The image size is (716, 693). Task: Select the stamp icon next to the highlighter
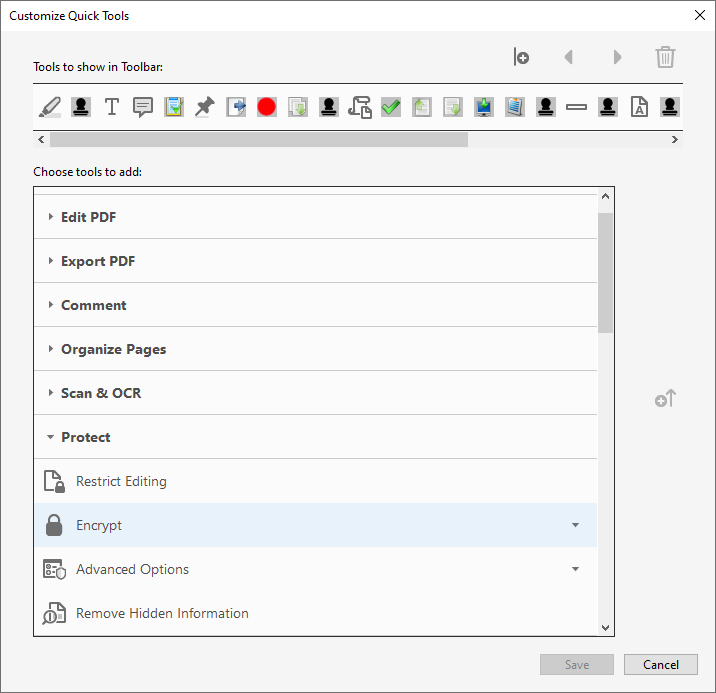click(x=81, y=107)
